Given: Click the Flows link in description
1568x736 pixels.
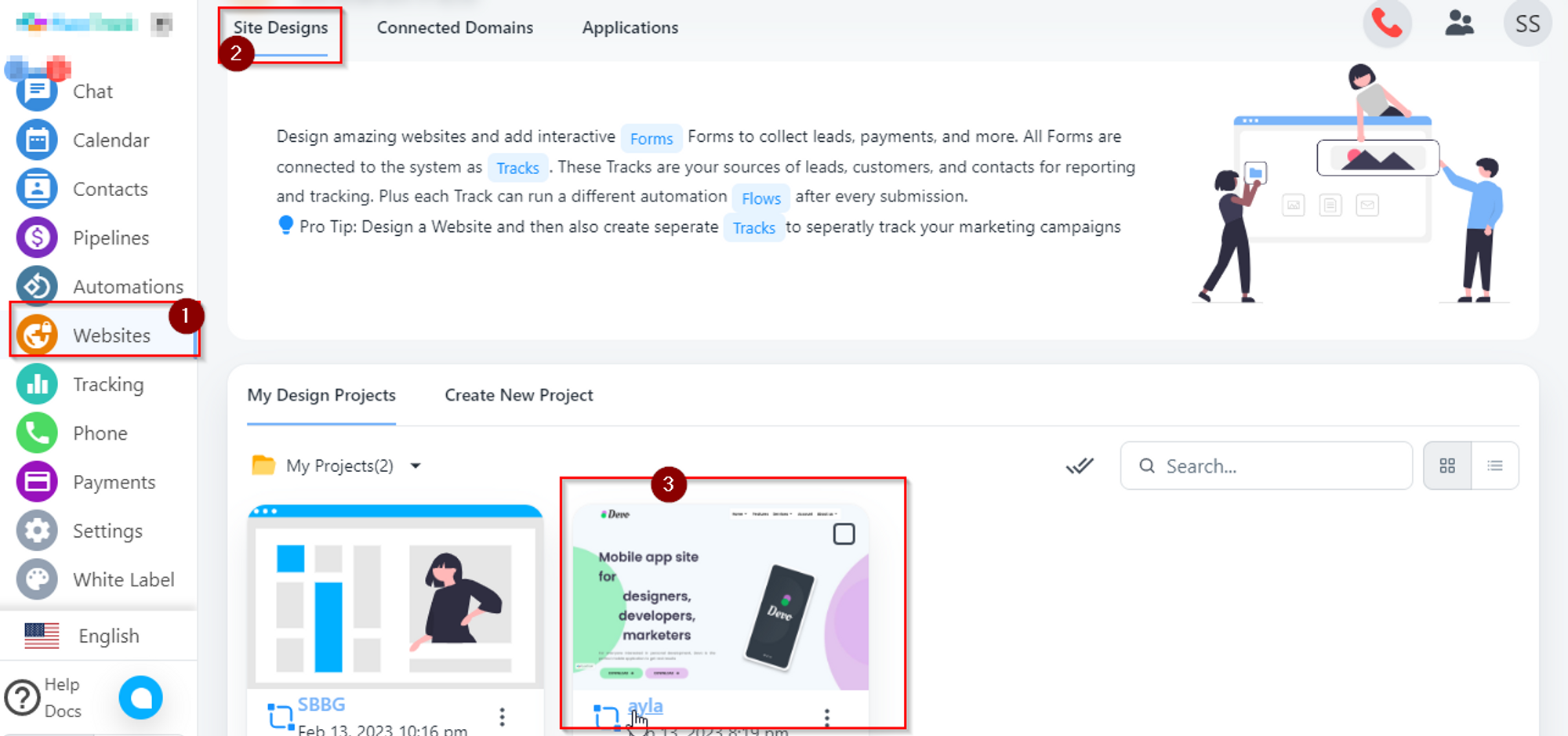Looking at the screenshot, I should point(760,198).
